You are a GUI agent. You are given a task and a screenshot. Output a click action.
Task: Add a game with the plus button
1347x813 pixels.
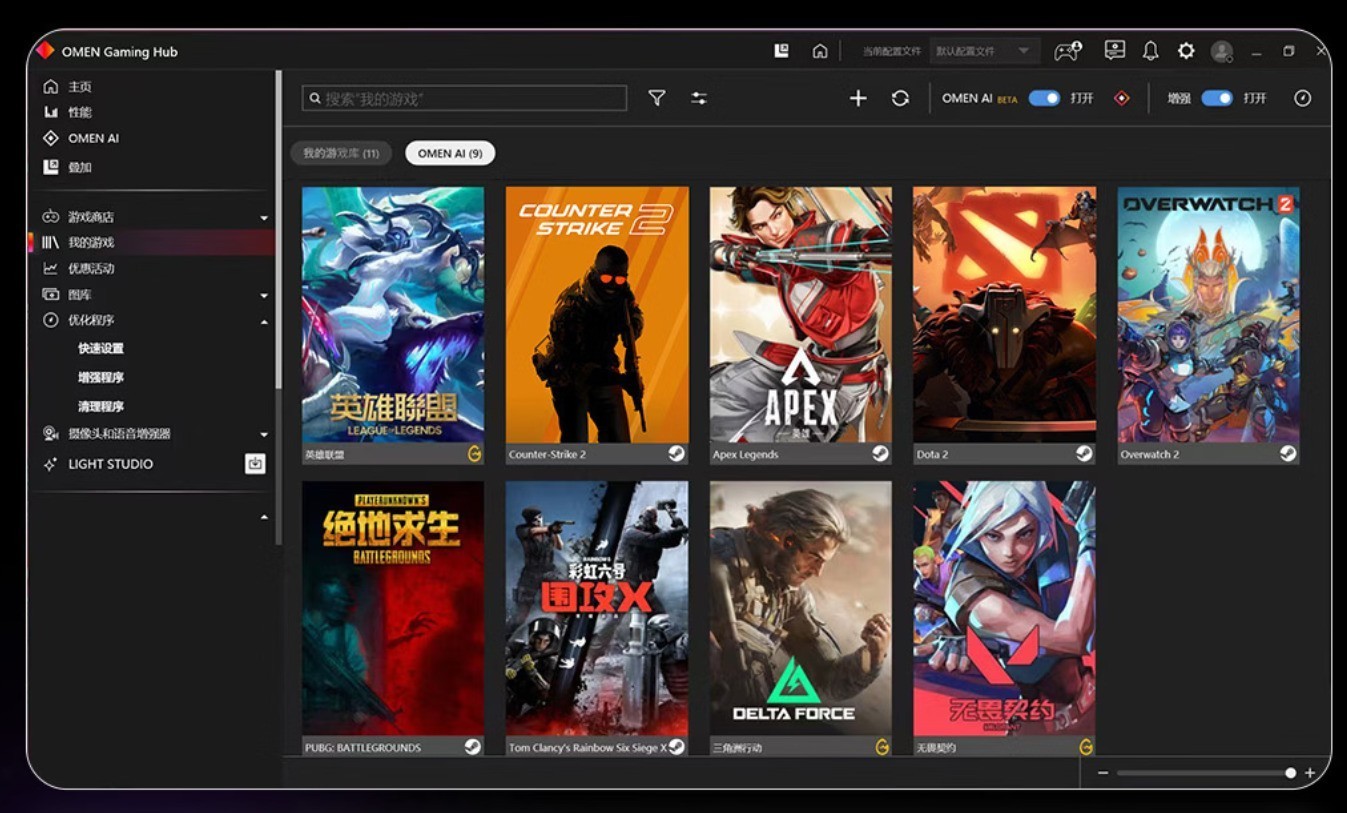(858, 98)
